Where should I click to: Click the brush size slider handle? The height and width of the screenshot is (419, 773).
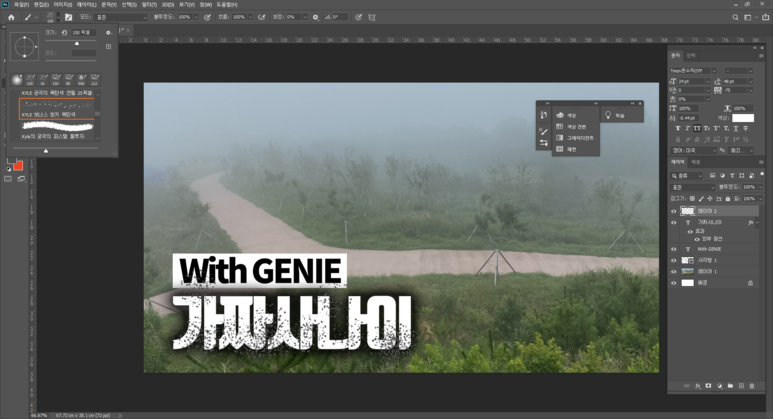coord(76,43)
